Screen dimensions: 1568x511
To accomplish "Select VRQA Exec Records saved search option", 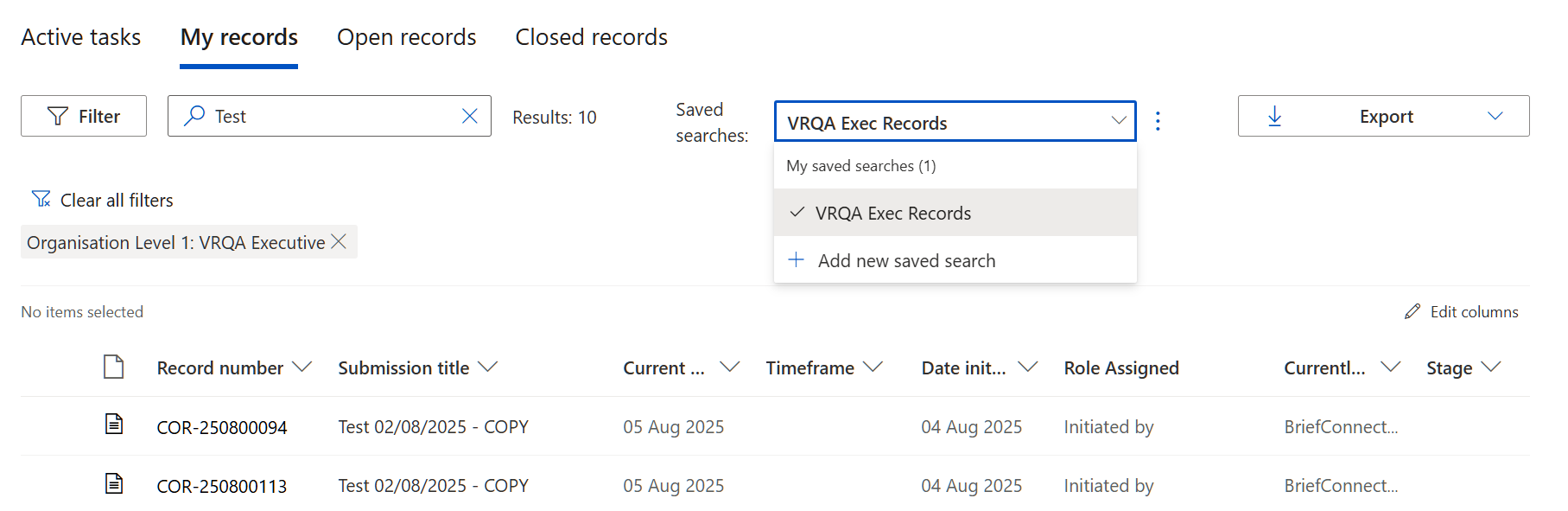I will click(893, 213).
